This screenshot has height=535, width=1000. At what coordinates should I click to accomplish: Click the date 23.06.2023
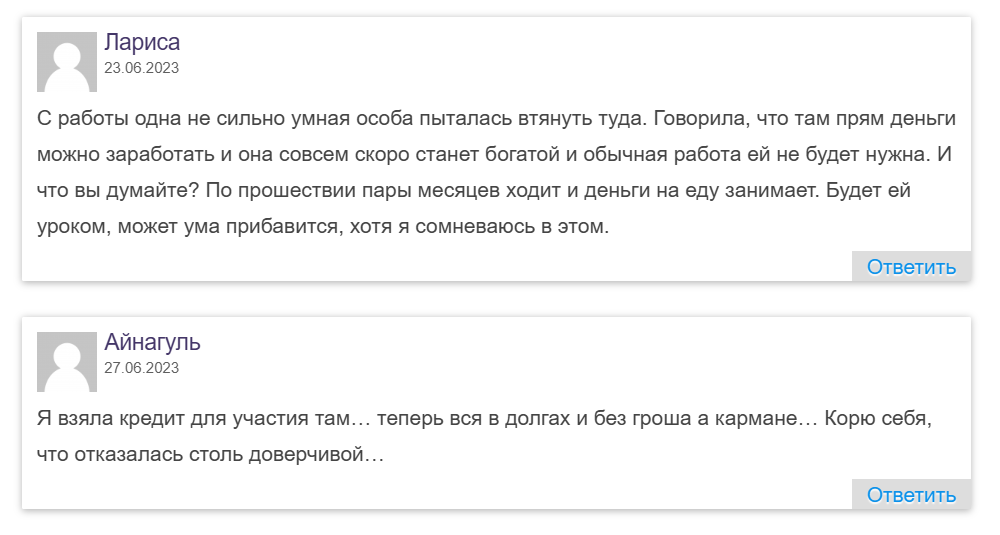[141, 69]
